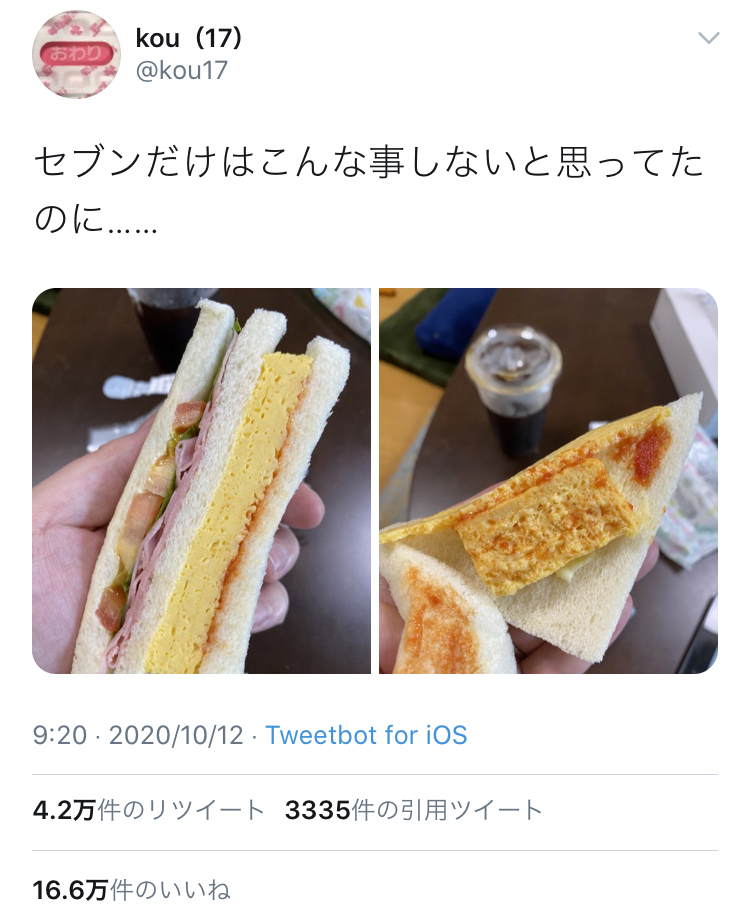The height and width of the screenshot is (911, 750).
Task: Open the kou profile avatar picture
Action: 76,55
